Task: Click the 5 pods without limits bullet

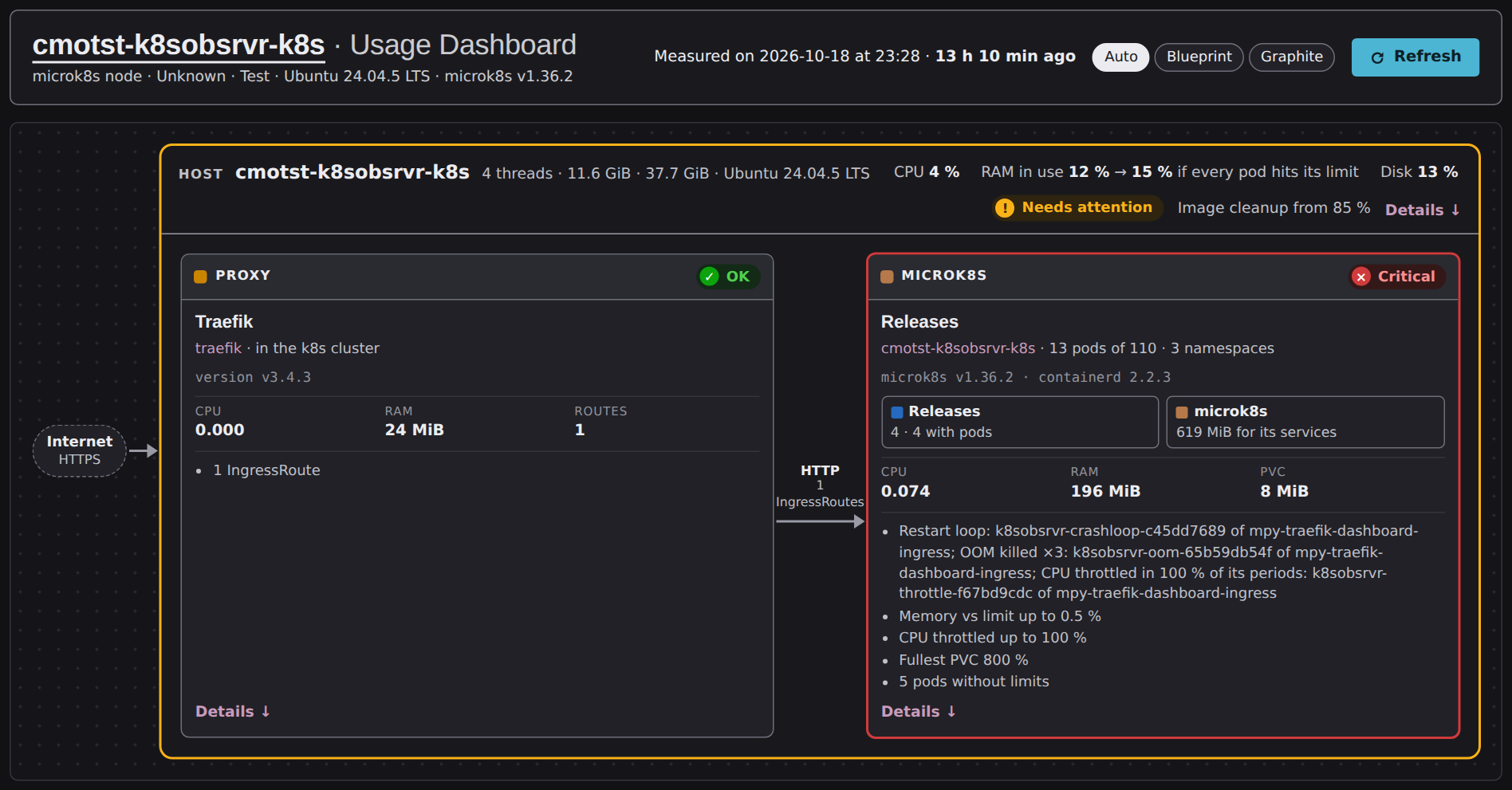Action: pos(974,682)
